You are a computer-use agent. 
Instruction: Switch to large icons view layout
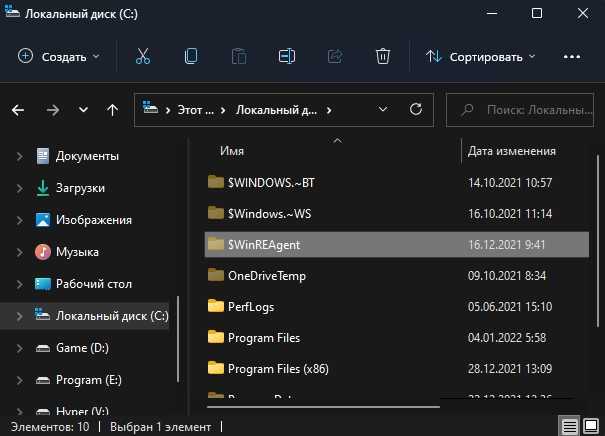(591, 426)
